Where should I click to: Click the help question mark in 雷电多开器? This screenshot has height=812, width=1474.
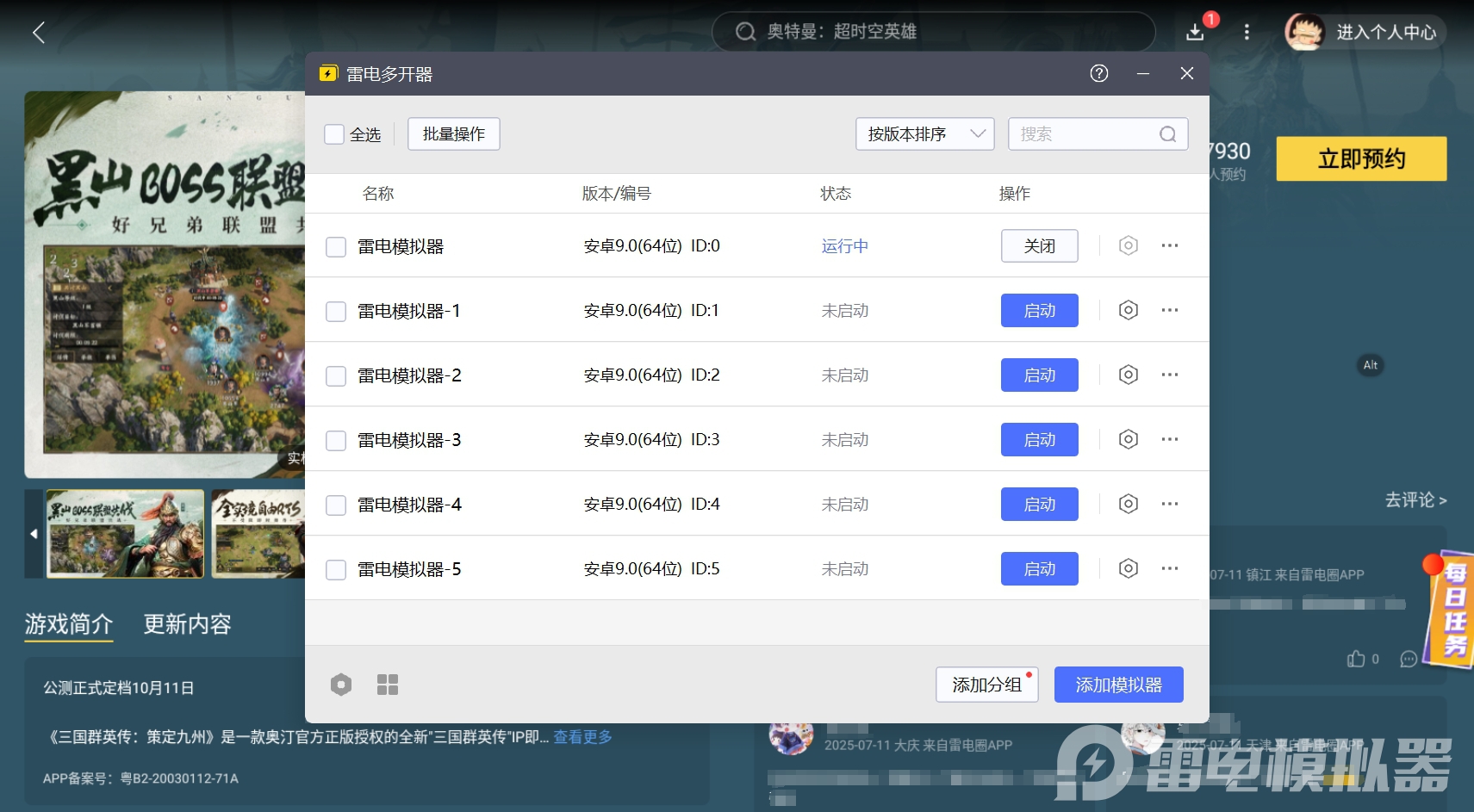(1098, 74)
